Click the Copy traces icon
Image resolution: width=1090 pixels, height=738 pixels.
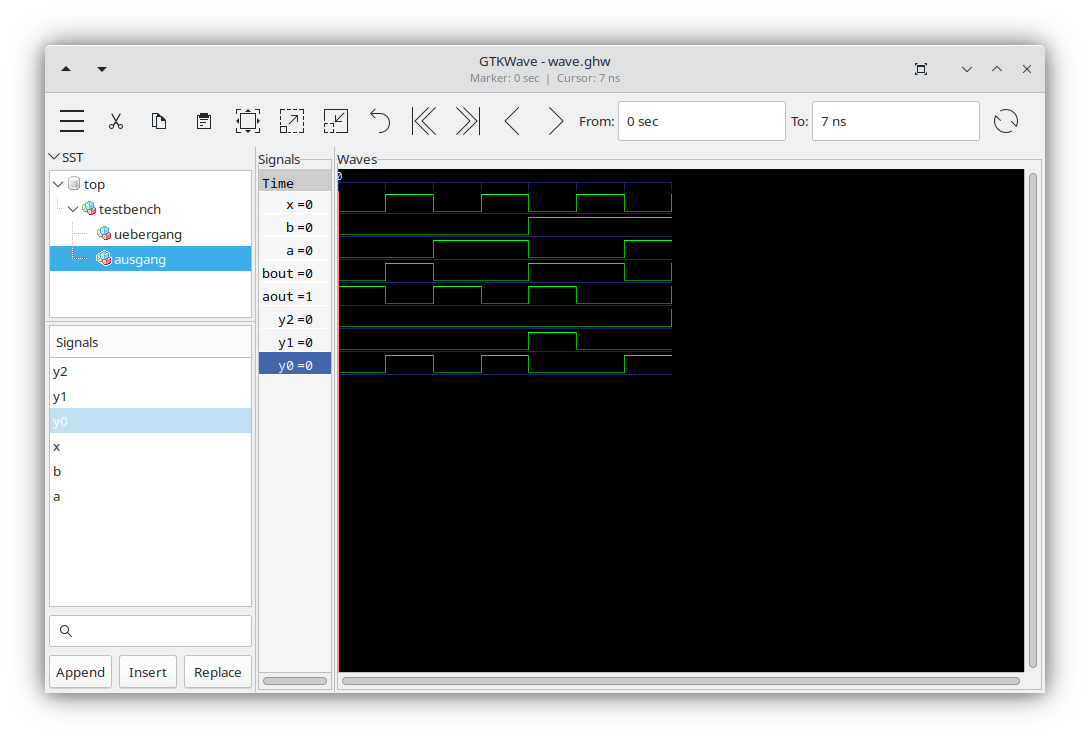[x=159, y=120]
